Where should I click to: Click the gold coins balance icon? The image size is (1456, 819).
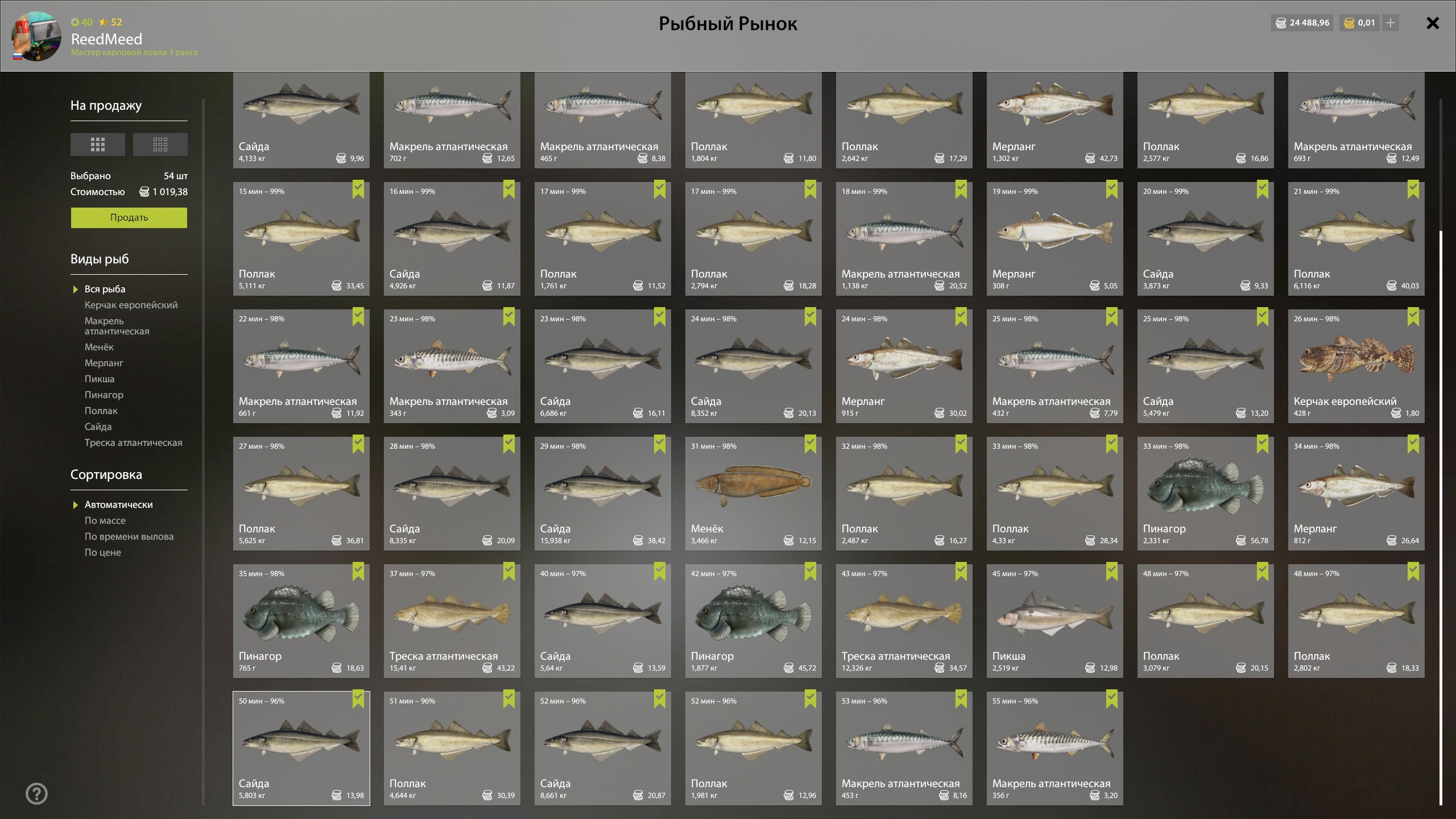(1349, 23)
